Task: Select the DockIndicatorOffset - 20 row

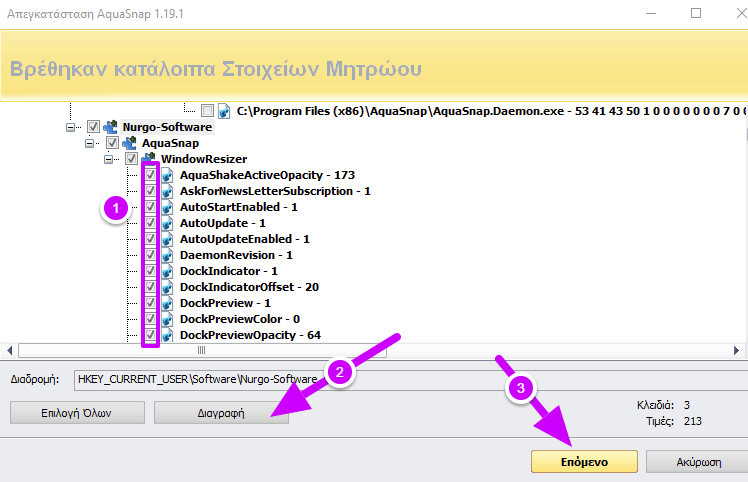Action: [x=249, y=287]
